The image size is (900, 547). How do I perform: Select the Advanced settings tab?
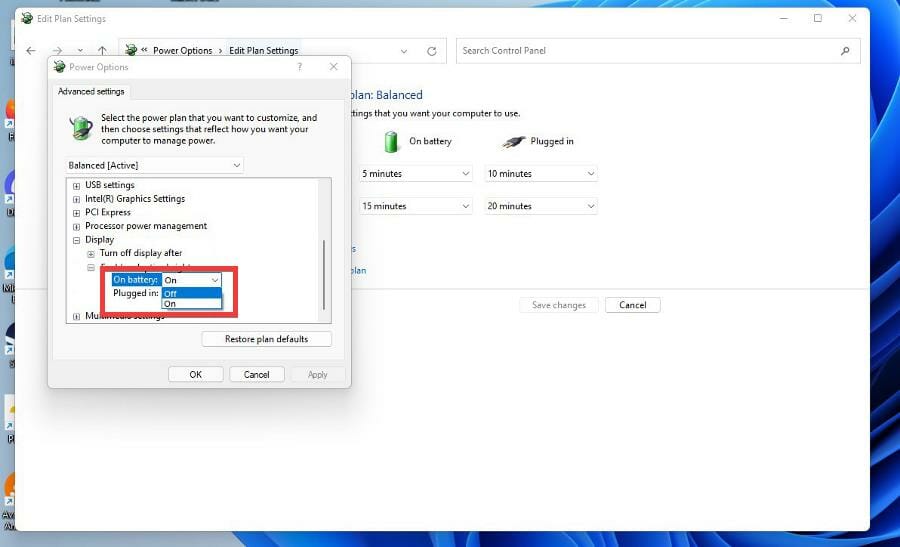coord(91,92)
